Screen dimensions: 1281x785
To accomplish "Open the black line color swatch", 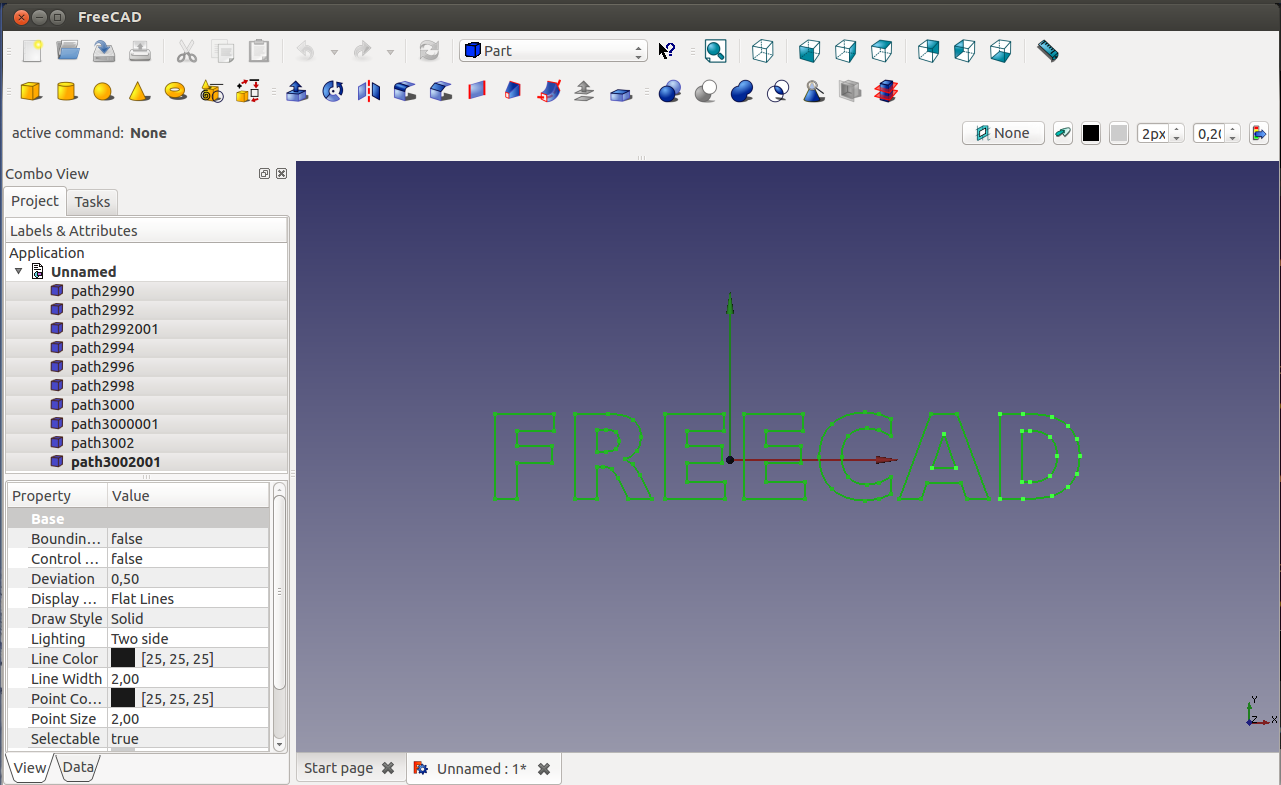I will click(x=1091, y=133).
